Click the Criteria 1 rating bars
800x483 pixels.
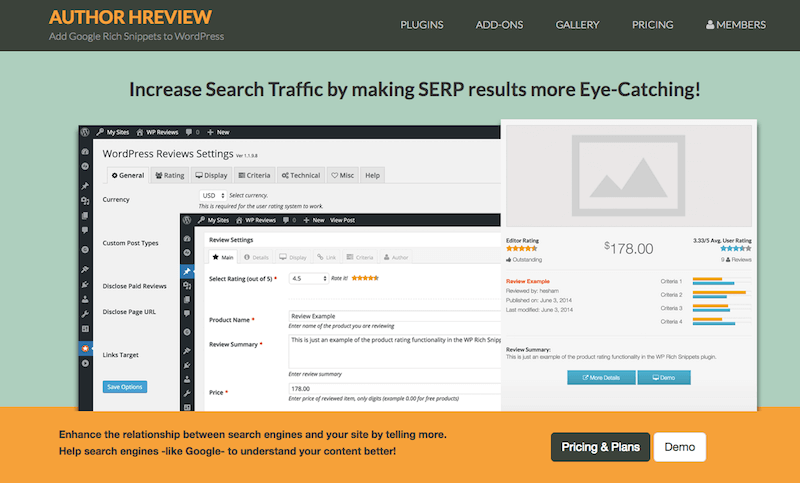(721, 281)
